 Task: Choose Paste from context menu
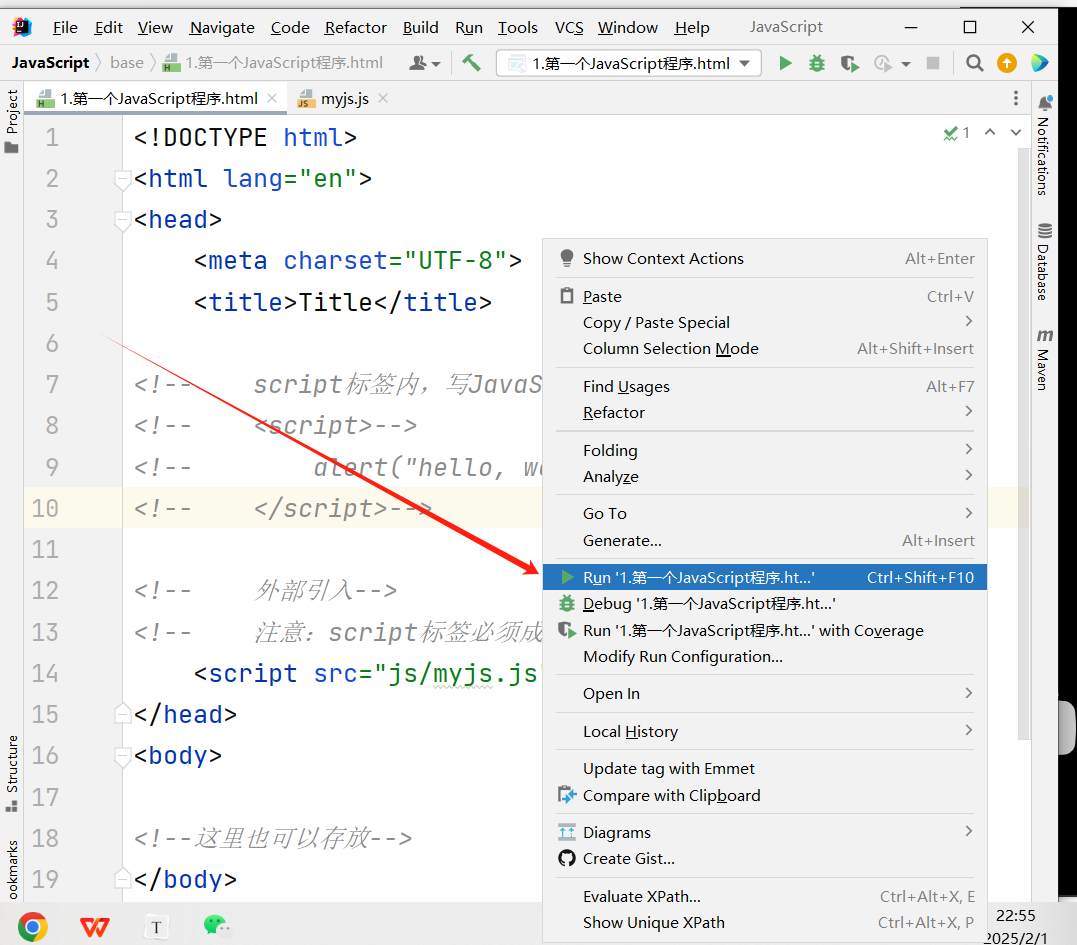point(764,297)
